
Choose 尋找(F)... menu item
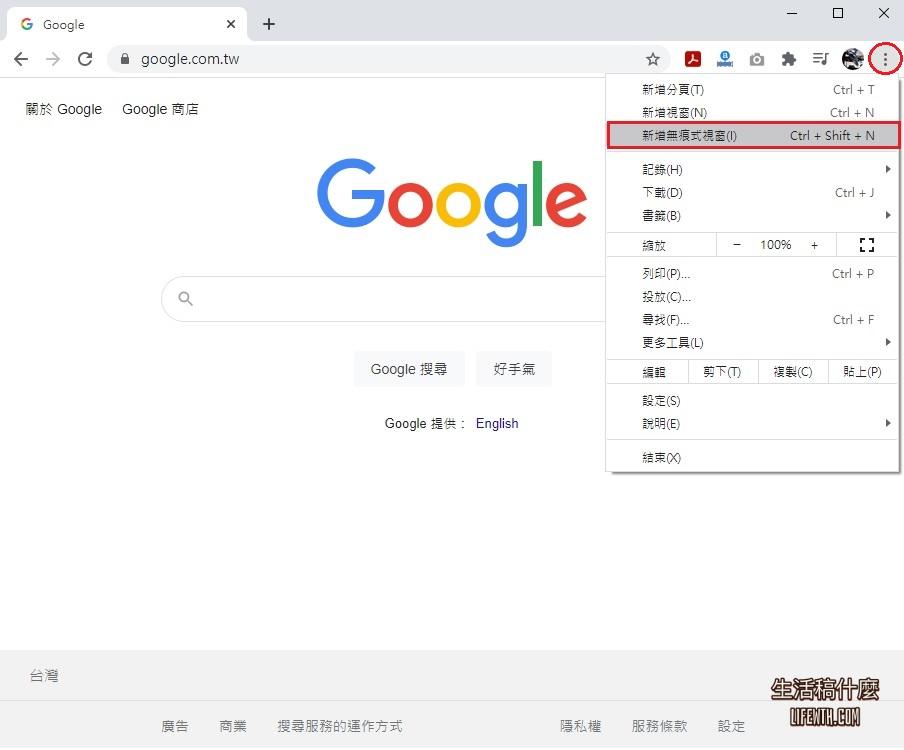coord(752,320)
